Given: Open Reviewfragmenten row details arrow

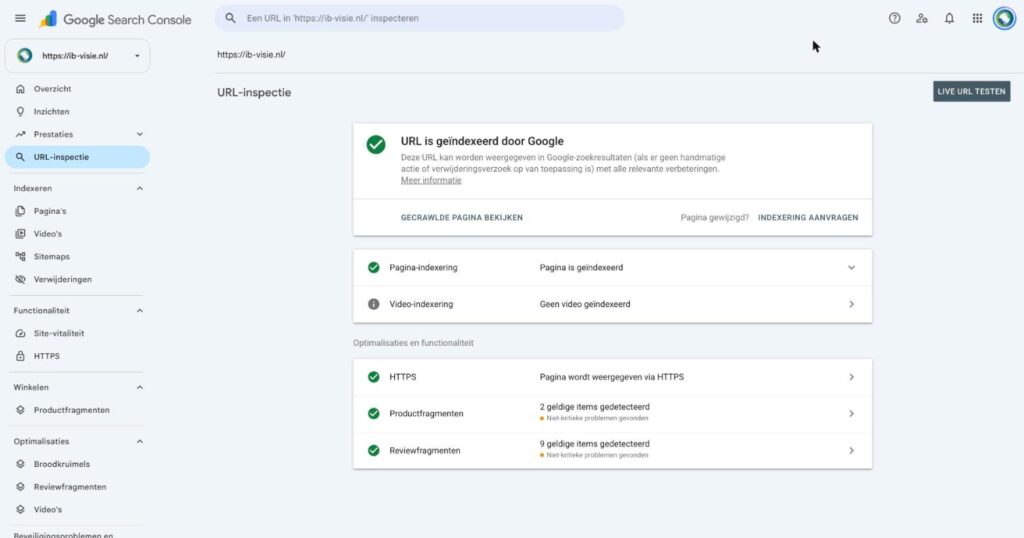Looking at the screenshot, I should tap(851, 451).
